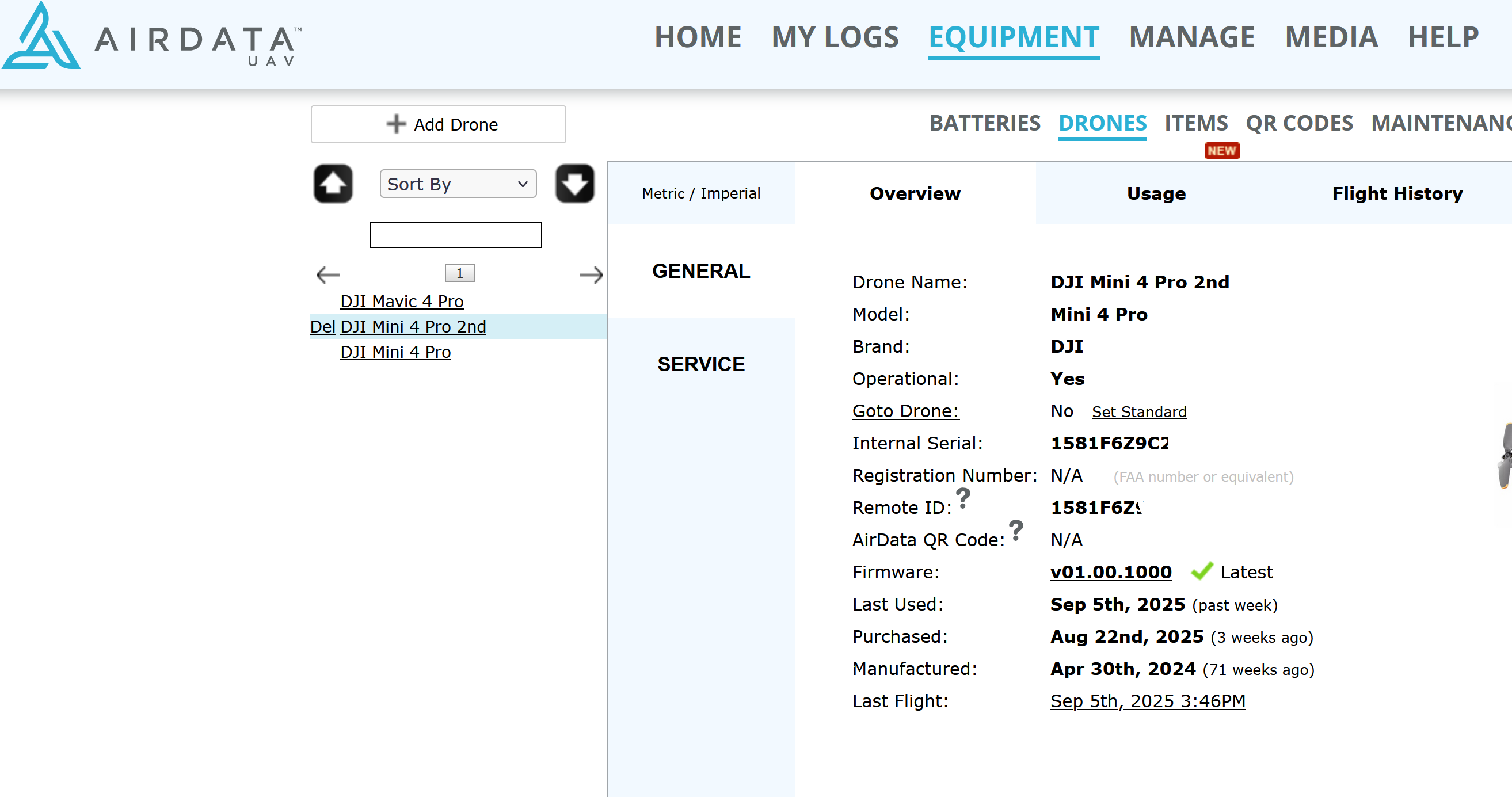
Task: Click the Manufactured date Apr 30th, 2024
Action: pos(1123,669)
